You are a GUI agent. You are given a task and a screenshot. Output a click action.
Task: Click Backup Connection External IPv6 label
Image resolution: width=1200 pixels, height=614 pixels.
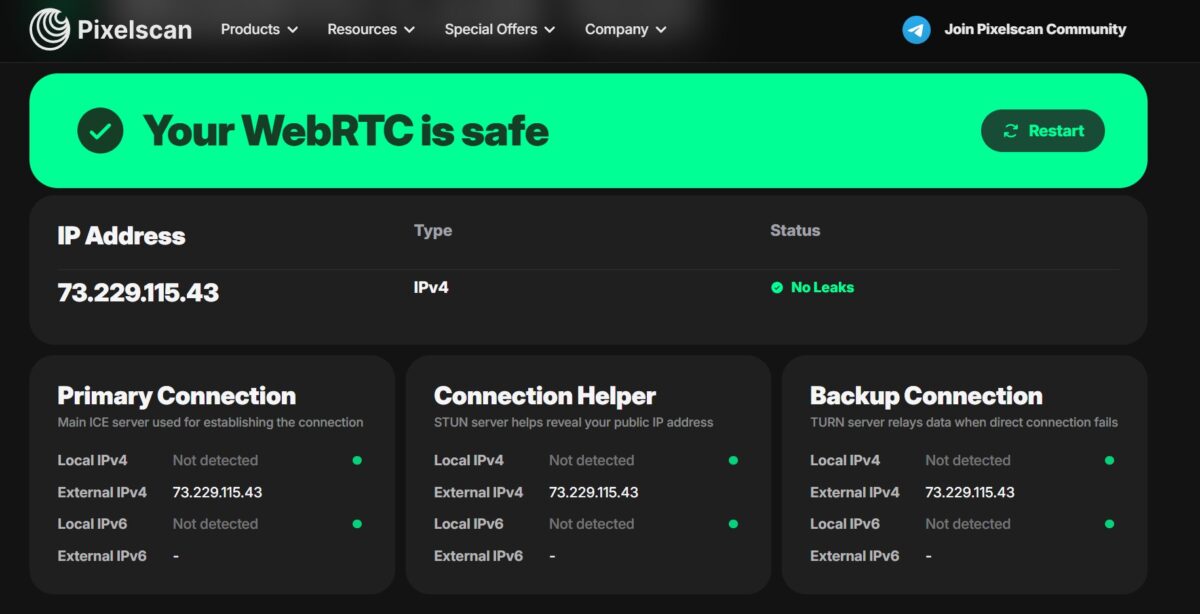coord(855,556)
